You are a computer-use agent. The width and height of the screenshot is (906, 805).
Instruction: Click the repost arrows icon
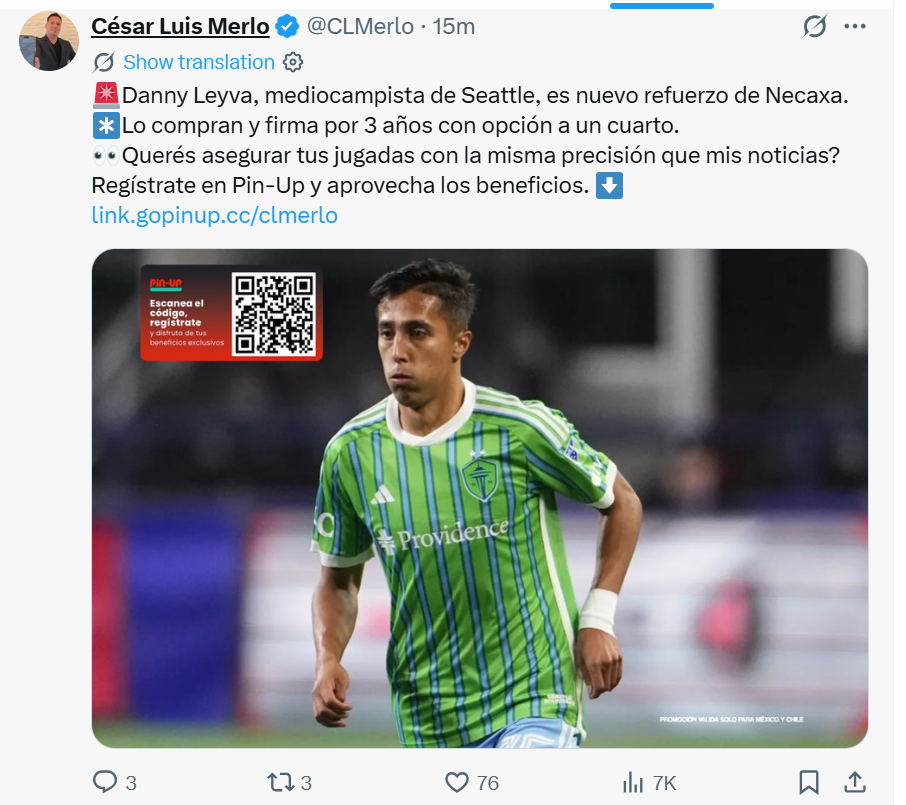click(x=280, y=782)
